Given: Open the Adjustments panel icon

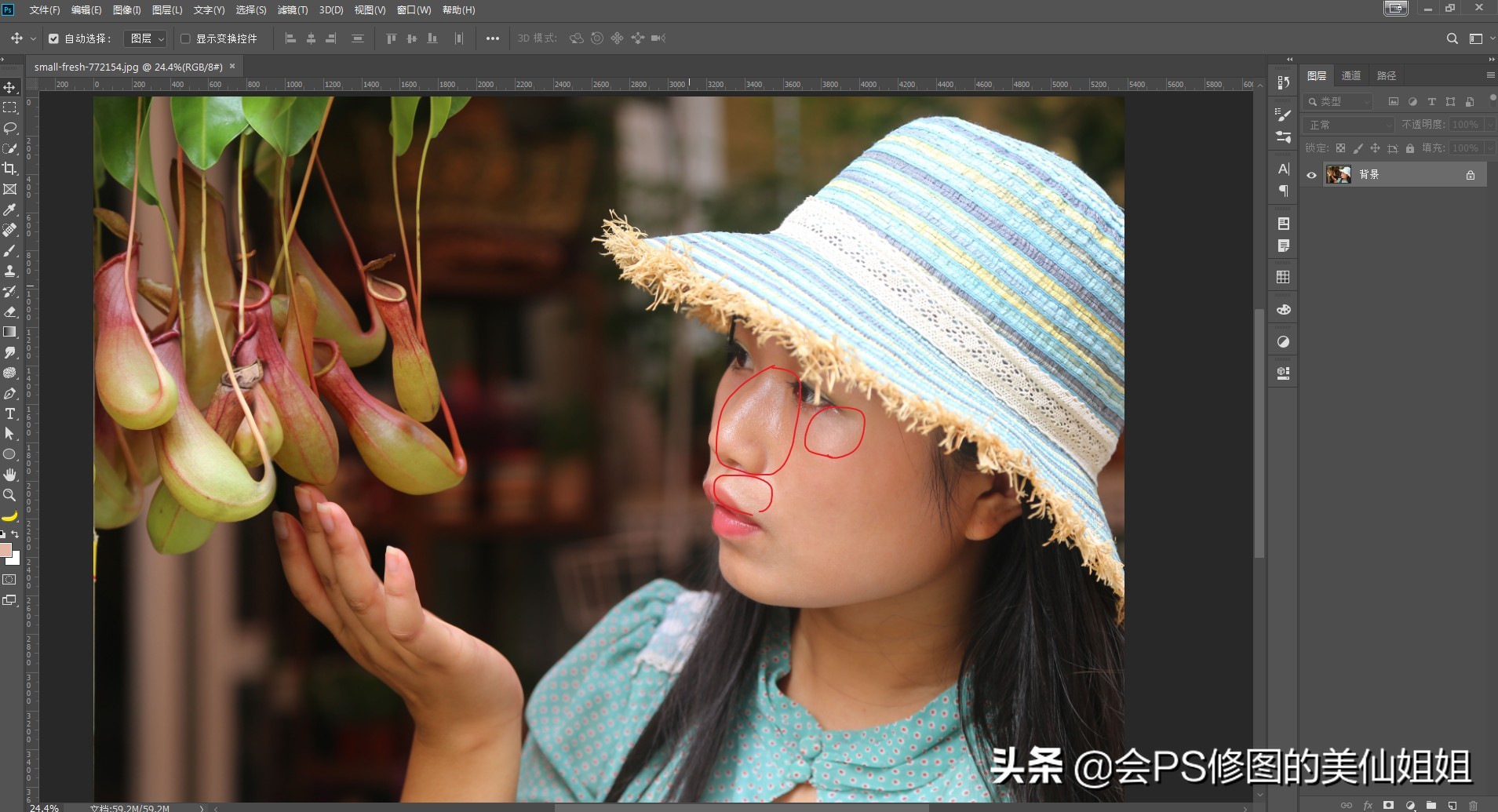Looking at the screenshot, I should (x=1284, y=341).
